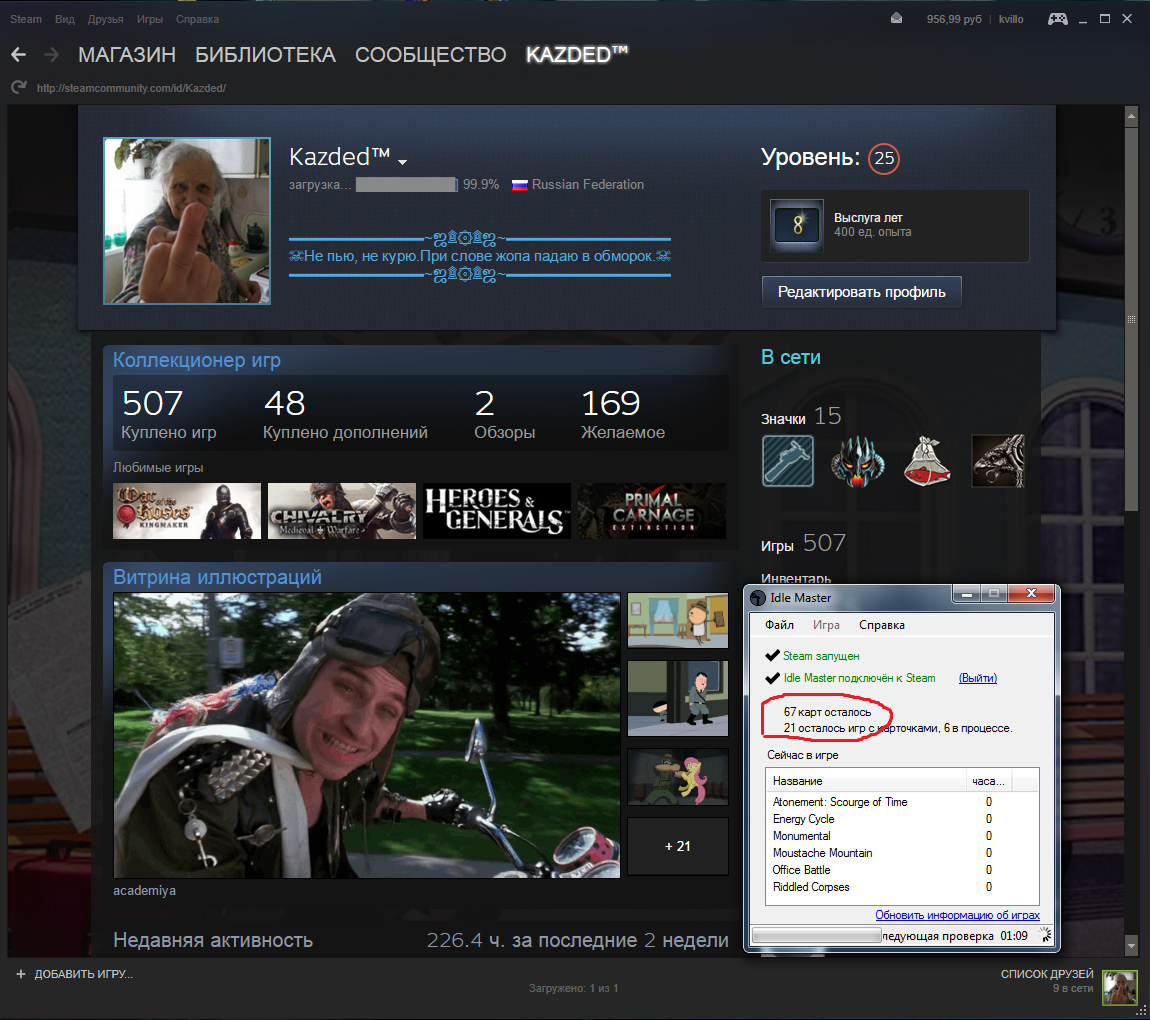1150x1020 pixels.
Task: Open the Years of Service badge icon
Action: tap(797, 226)
